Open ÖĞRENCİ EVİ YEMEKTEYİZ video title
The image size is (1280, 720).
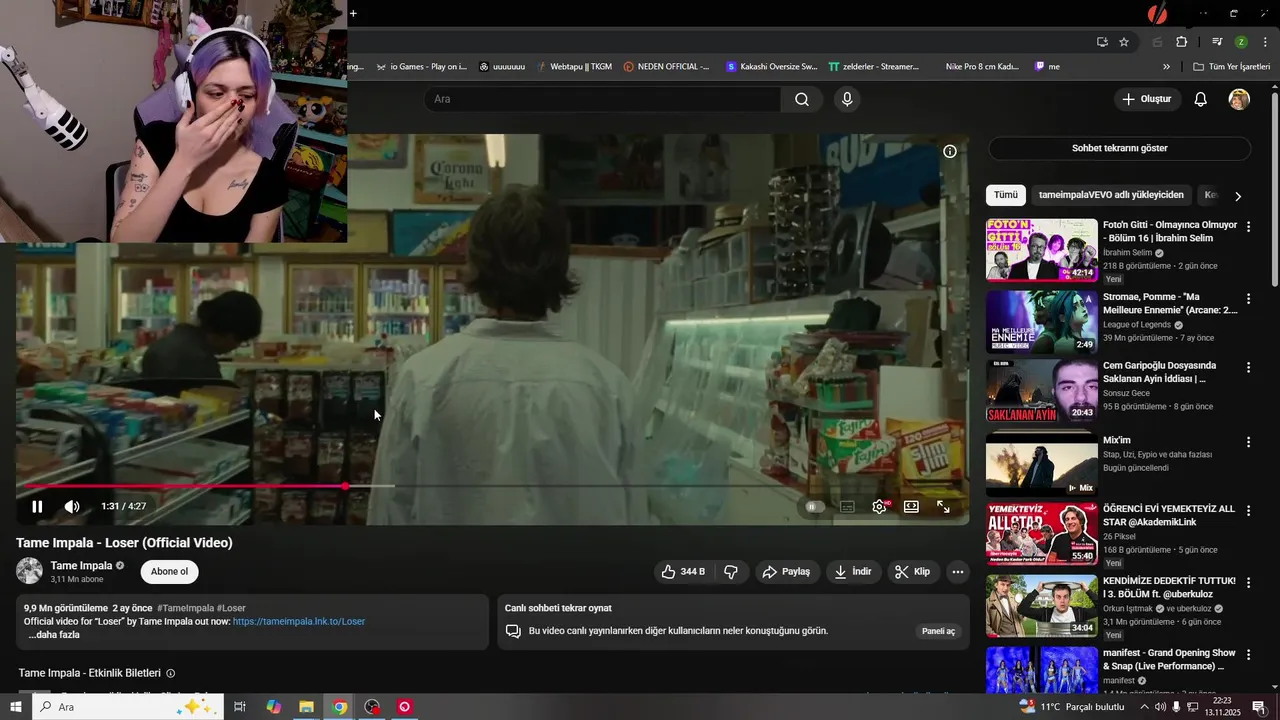pos(1169,515)
